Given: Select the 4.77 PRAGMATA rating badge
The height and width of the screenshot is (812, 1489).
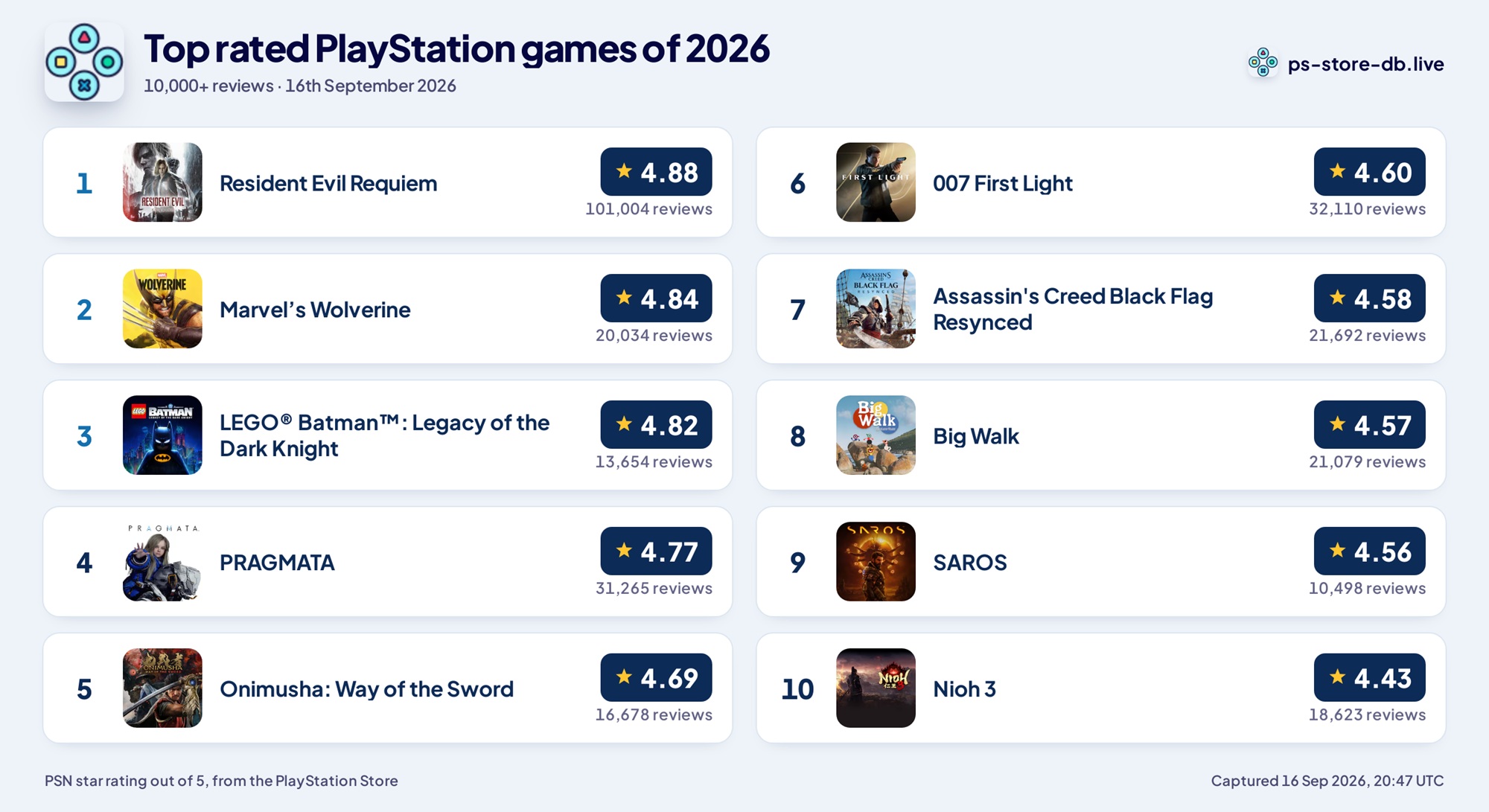Looking at the screenshot, I should click(656, 552).
